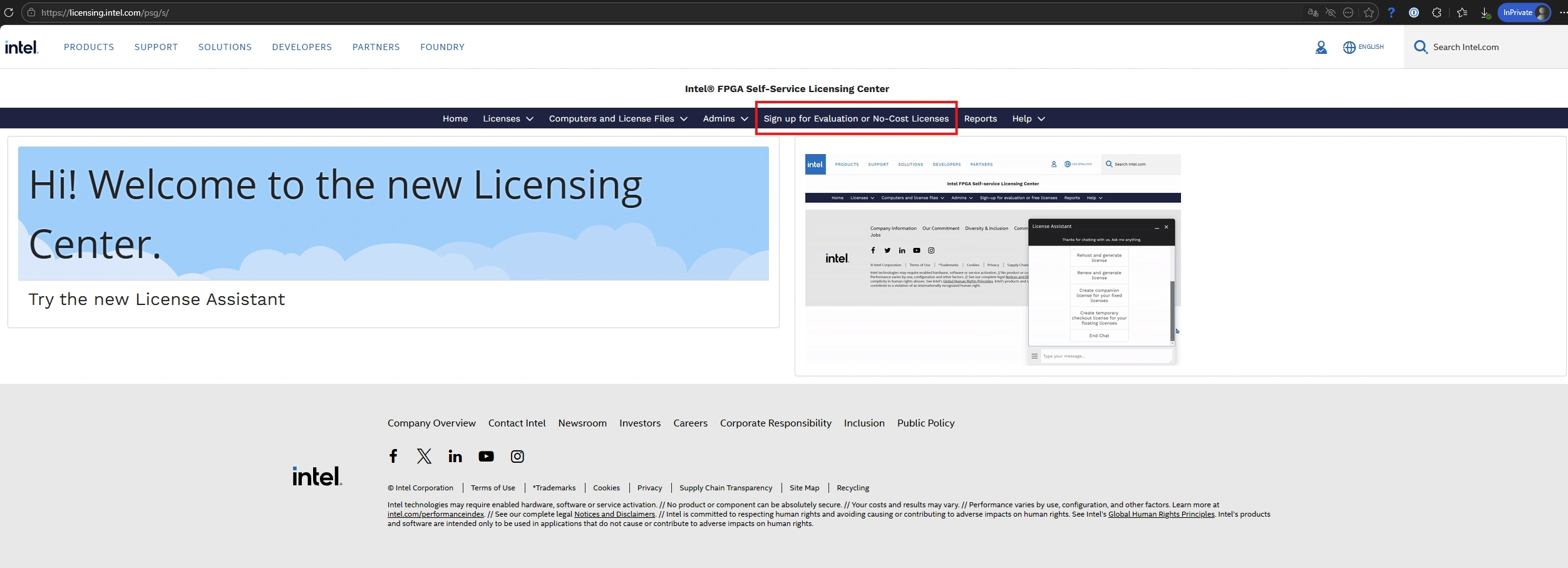Screen dimensions: 1568x568
Task: Open Intel's X (Twitter) icon
Action: point(424,456)
